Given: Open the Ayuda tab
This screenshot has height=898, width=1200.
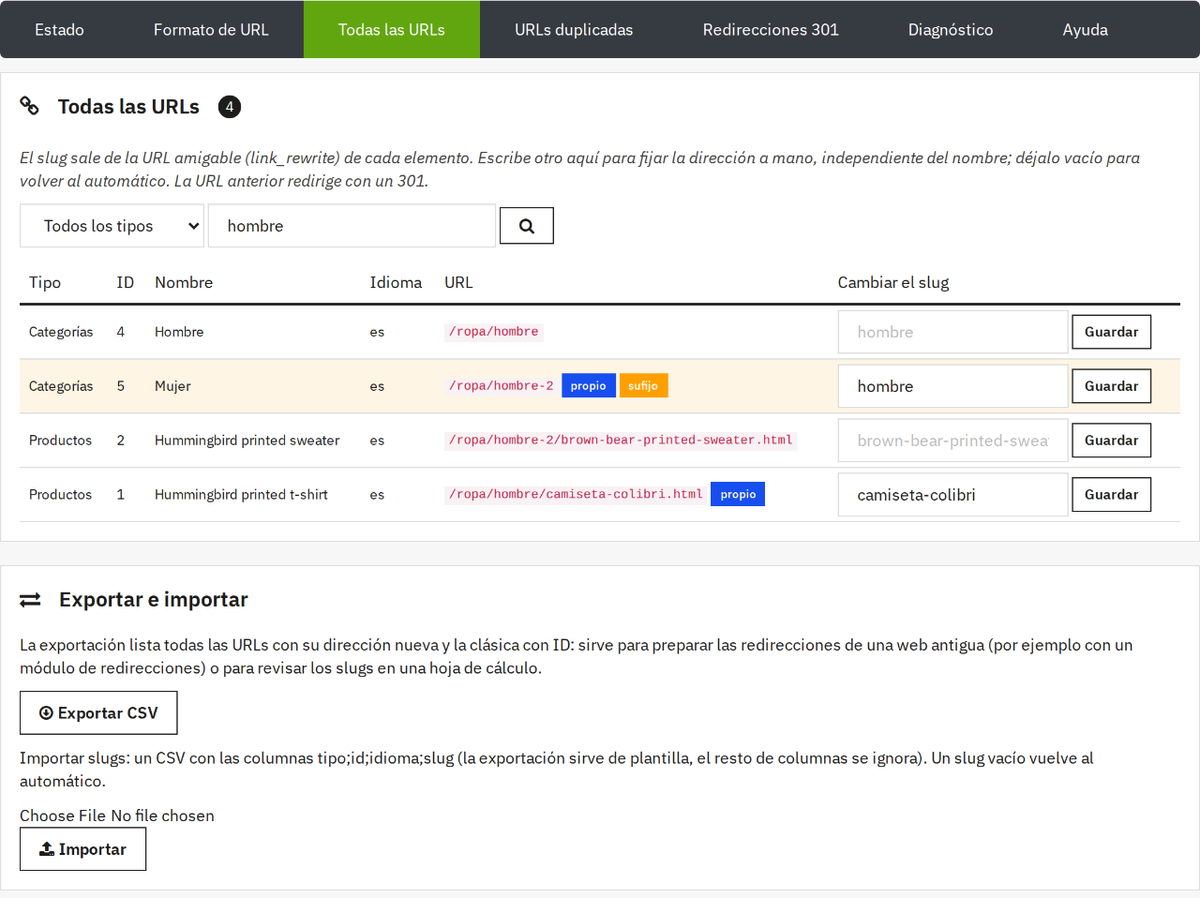Looking at the screenshot, I should [x=1085, y=29].
